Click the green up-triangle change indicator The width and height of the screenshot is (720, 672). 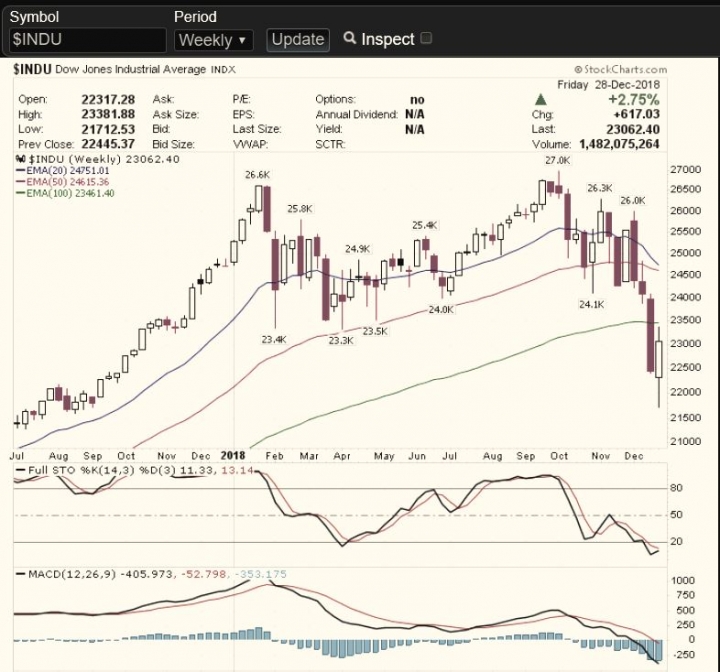(540, 99)
